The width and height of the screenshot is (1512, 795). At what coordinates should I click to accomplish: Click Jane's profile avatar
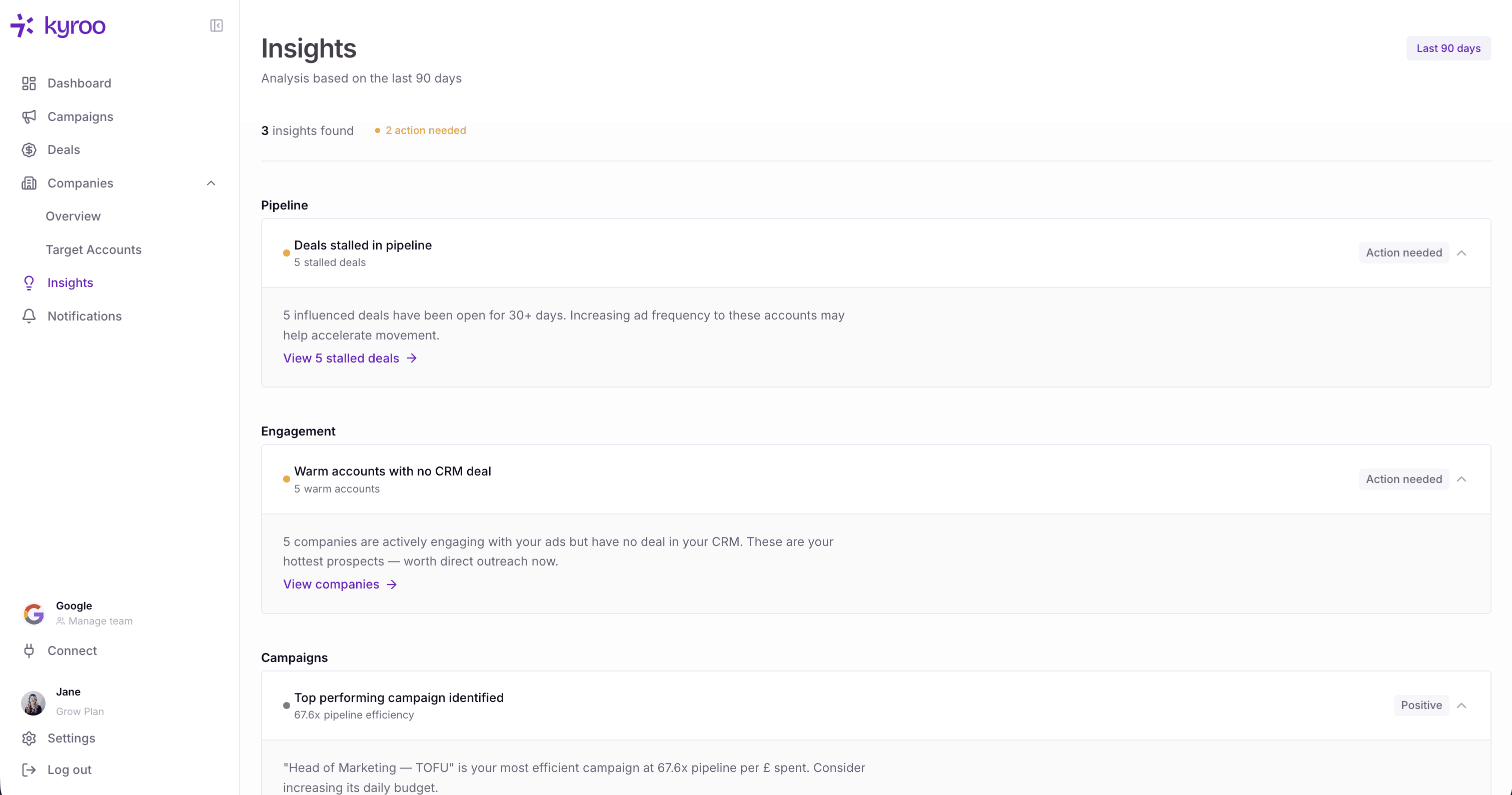(x=34, y=702)
